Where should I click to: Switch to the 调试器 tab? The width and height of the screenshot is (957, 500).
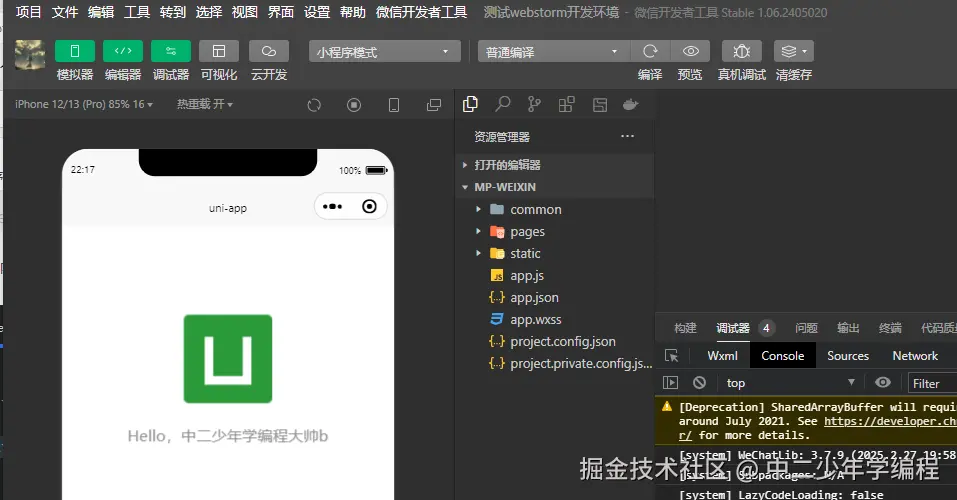tap(732, 328)
